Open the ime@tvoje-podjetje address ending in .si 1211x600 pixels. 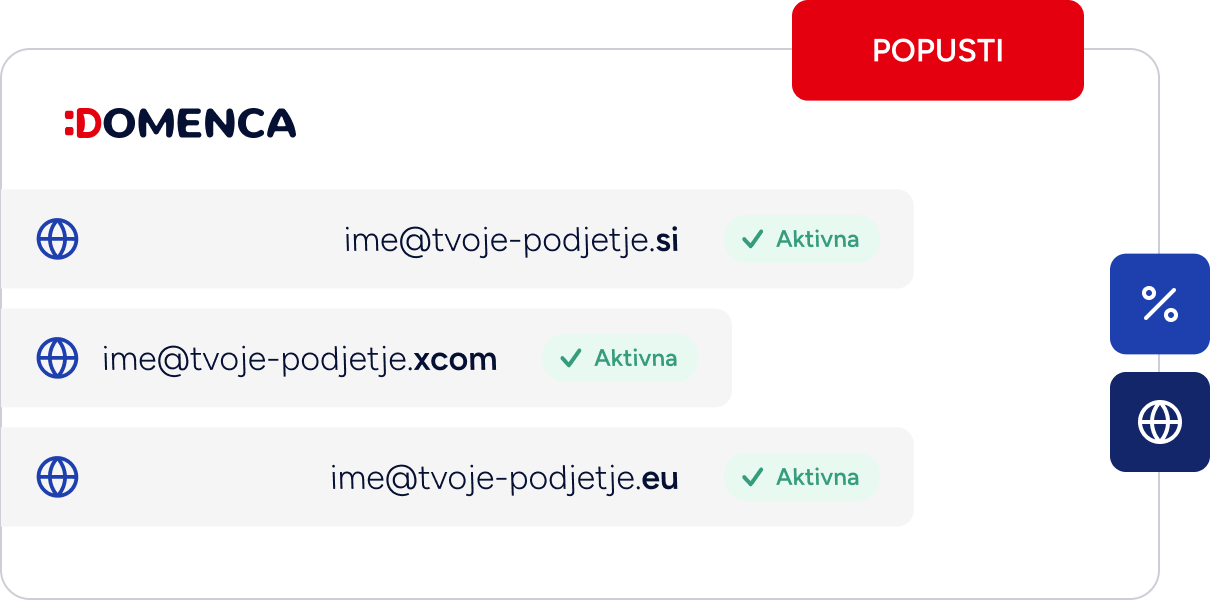click(x=512, y=240)
